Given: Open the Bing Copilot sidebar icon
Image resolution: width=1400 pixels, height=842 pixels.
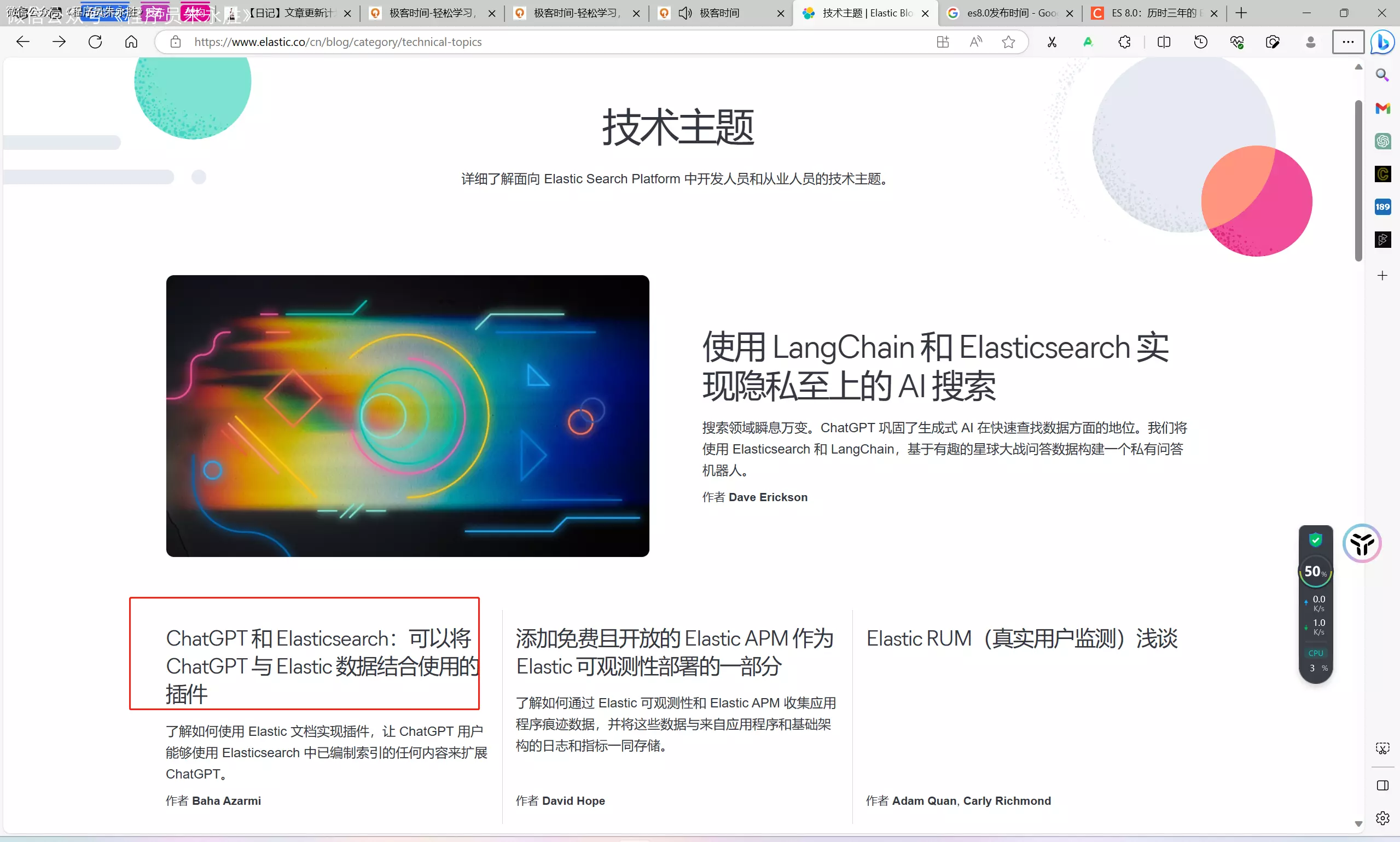Looking at the screenshot, I should 1382,42.
